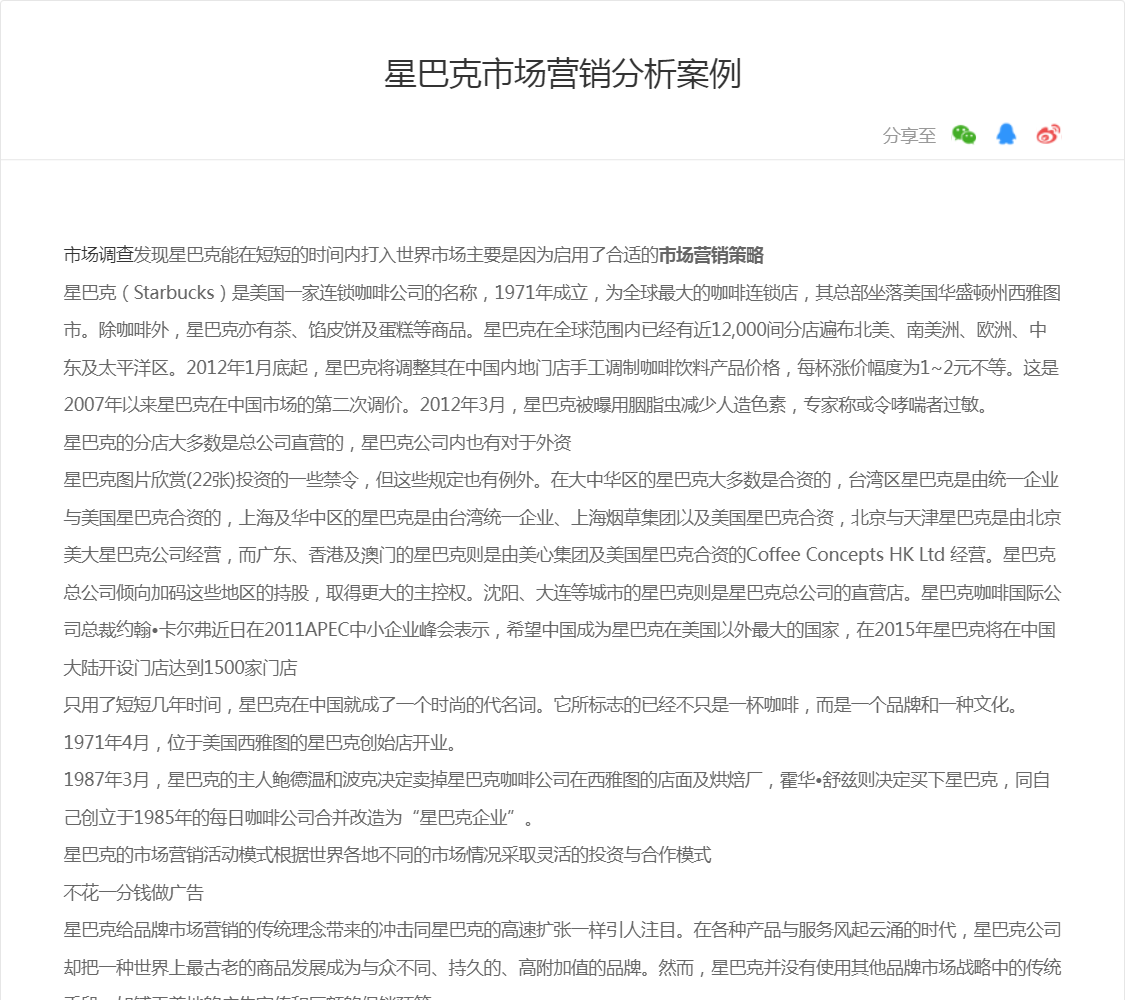Share the article to WeChat
This screenshot has width=1125, height=1000.
964,134
